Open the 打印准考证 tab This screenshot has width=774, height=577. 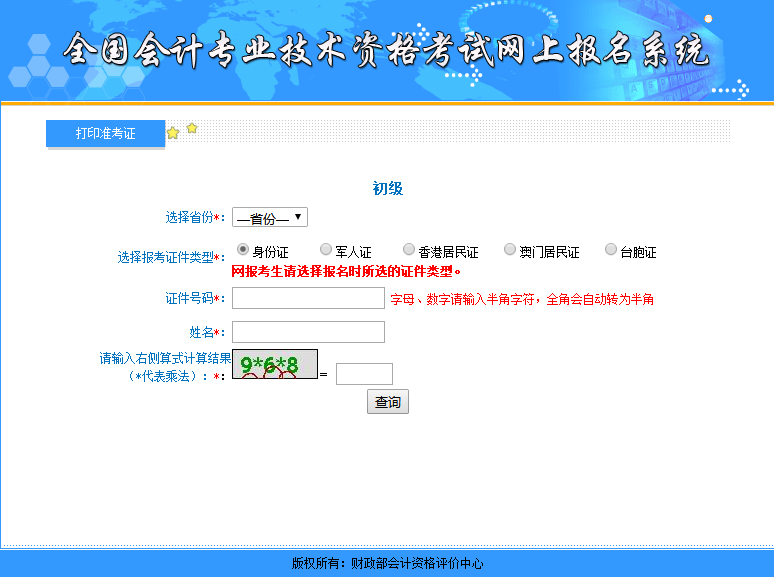coord(106,133)
